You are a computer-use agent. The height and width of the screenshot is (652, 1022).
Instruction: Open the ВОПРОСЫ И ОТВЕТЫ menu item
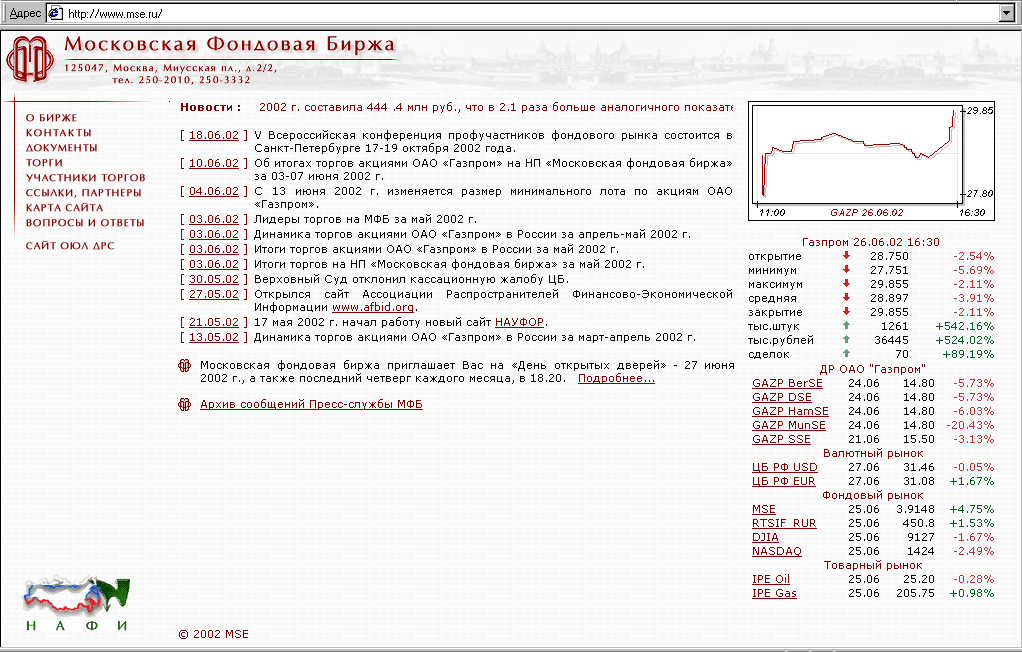pyautogui.click(x=85, y=223)
